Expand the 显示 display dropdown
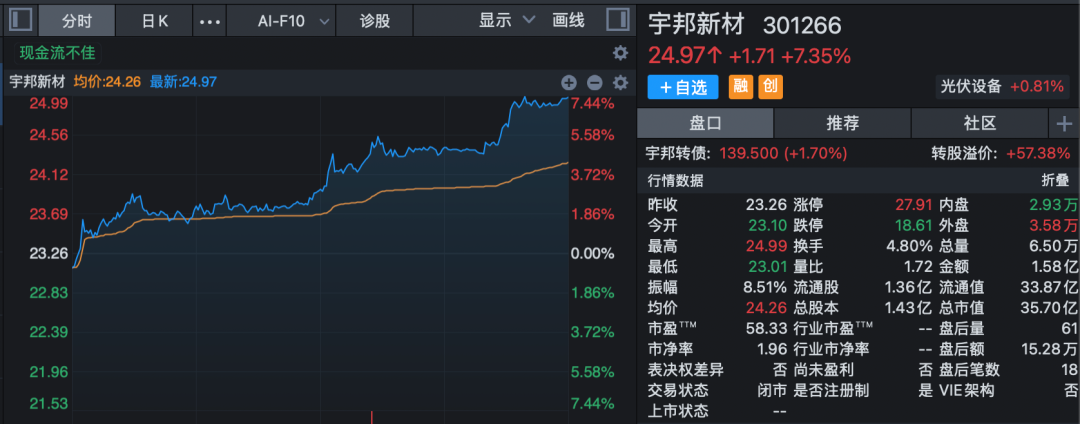The image size is (1080, 424). point(507,20)
